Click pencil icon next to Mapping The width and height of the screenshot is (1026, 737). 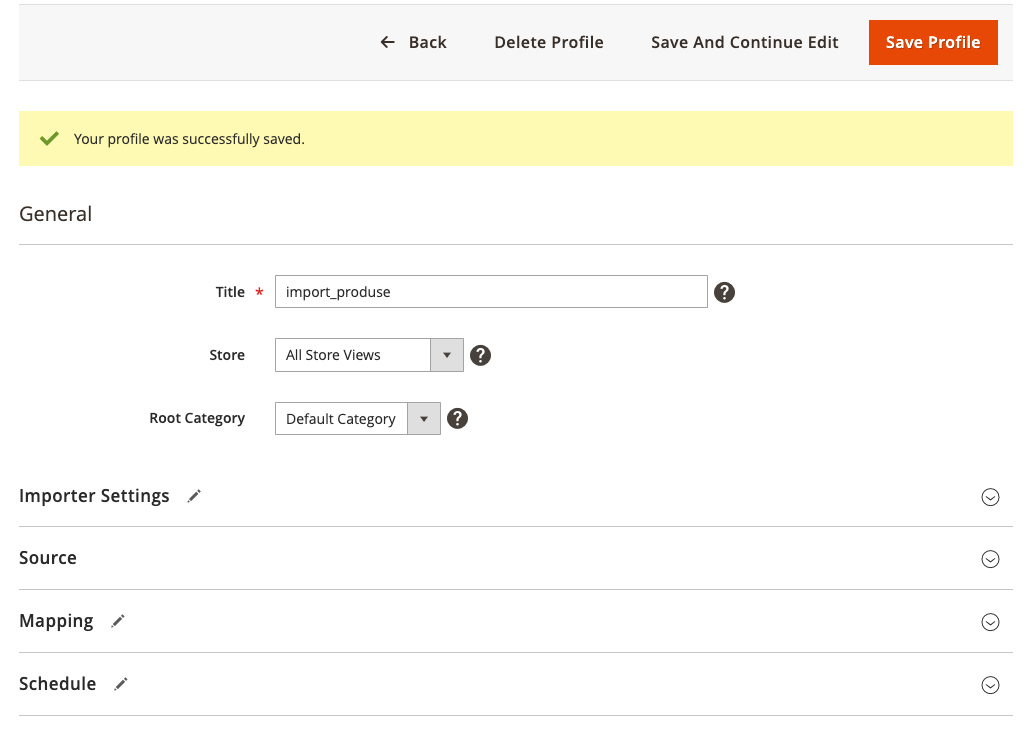[x=118, y=621]
